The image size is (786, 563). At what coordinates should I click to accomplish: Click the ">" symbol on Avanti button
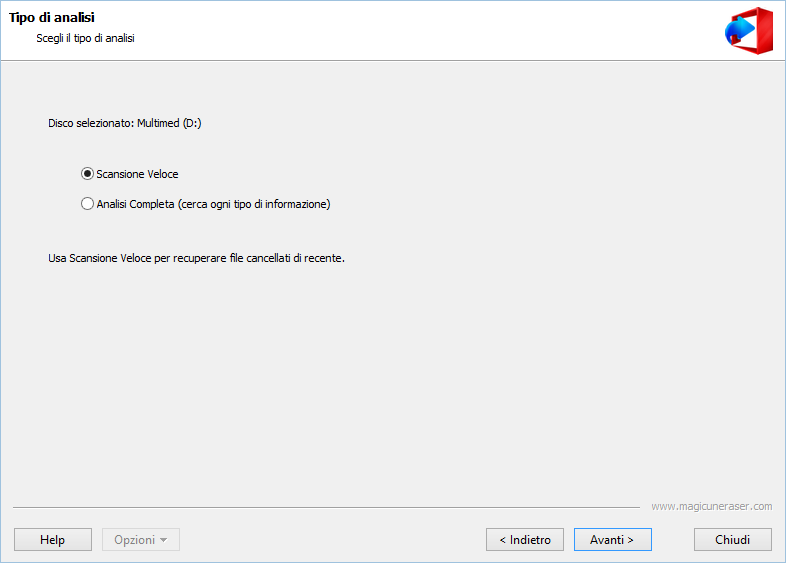[x=631, y=540]
